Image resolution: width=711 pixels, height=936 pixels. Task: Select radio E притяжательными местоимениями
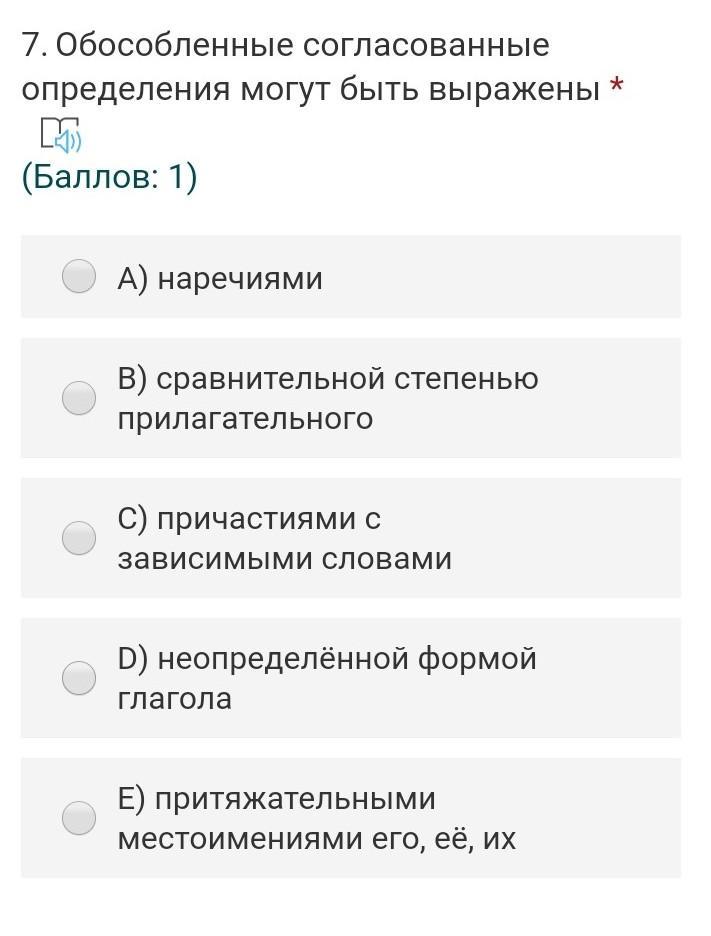click(79, 818)
